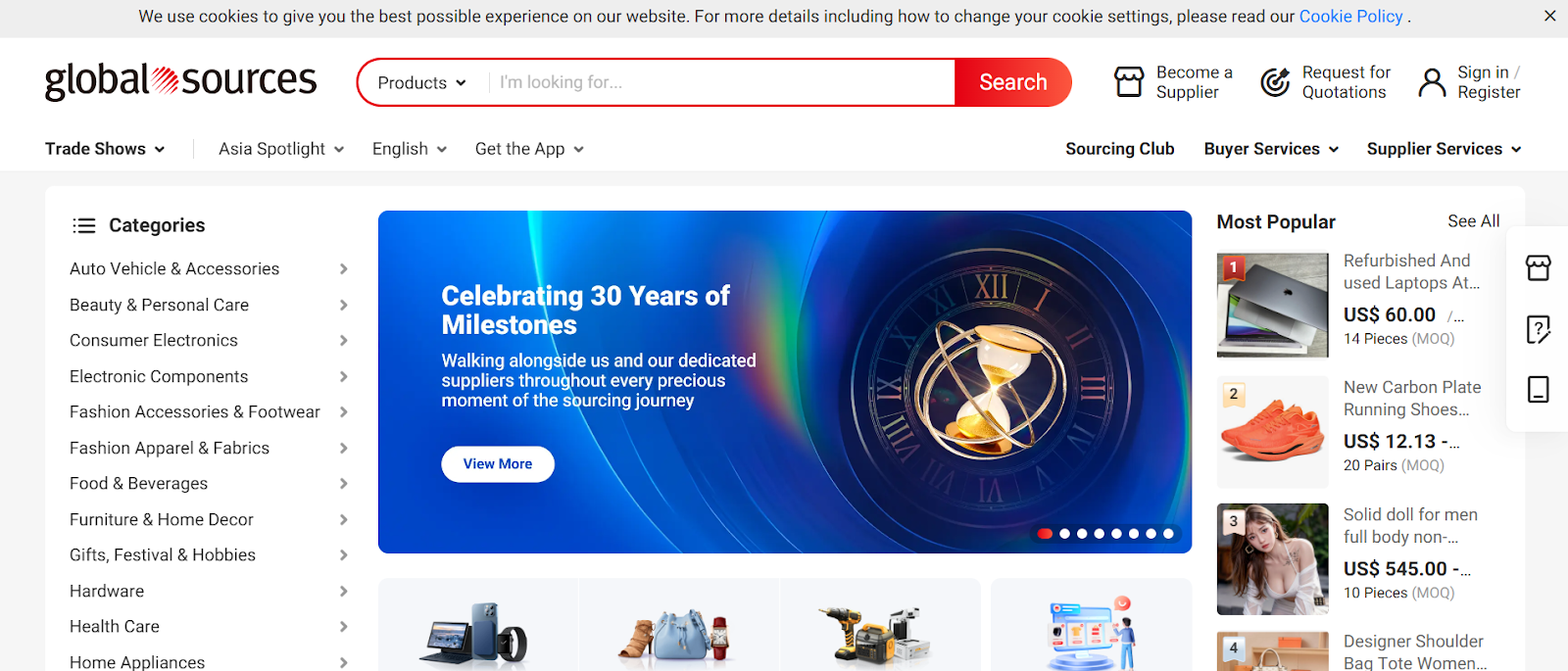Click the Sign in user profile icon
Viewport: 1568px width, 671px height.
coord(1433,82)
